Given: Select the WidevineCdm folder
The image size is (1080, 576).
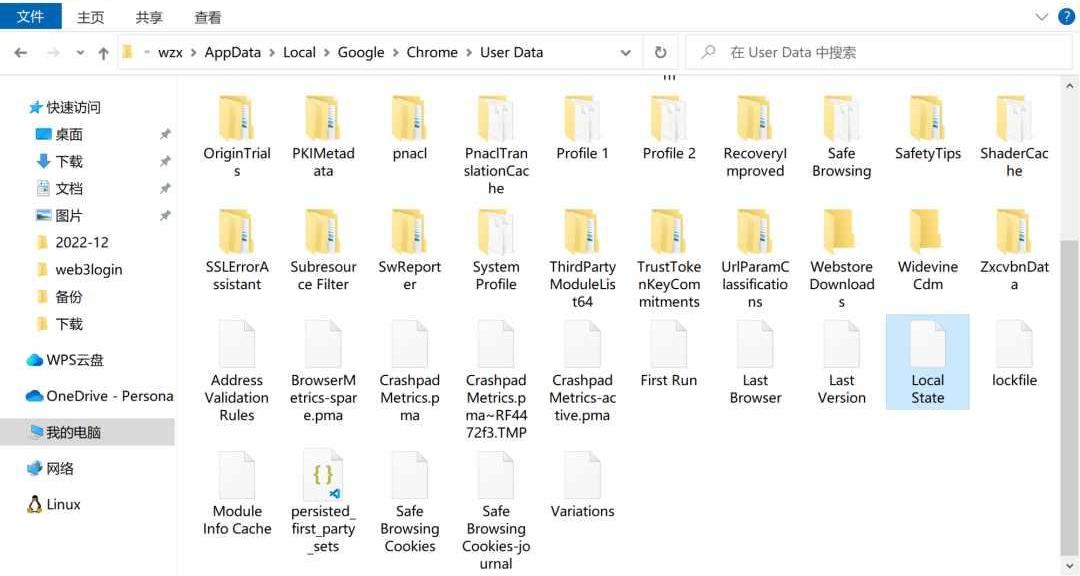Looking at the screenshot, I should (x=927, y=248).
